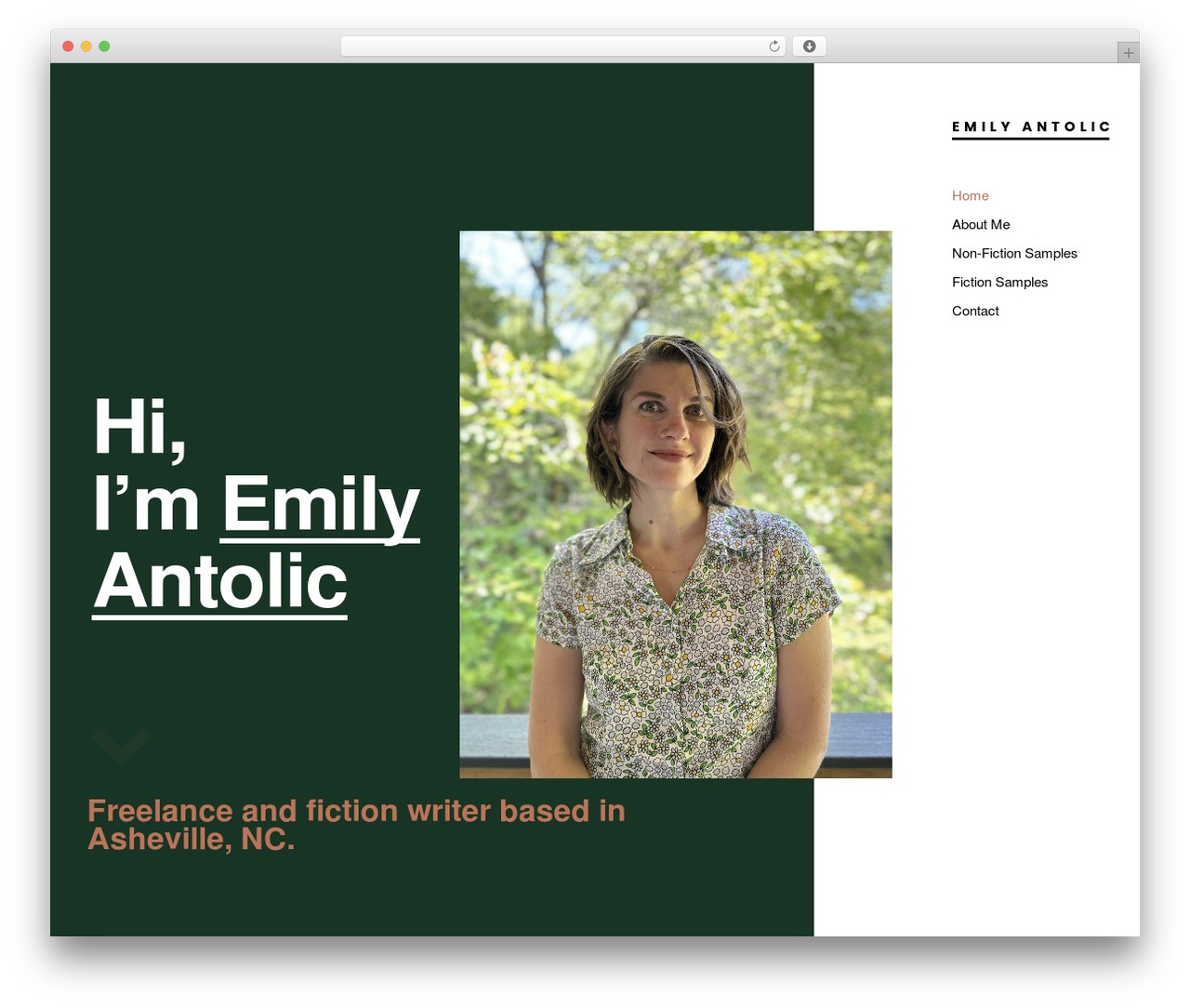Click the browser download icon

[x=809, y=46]
